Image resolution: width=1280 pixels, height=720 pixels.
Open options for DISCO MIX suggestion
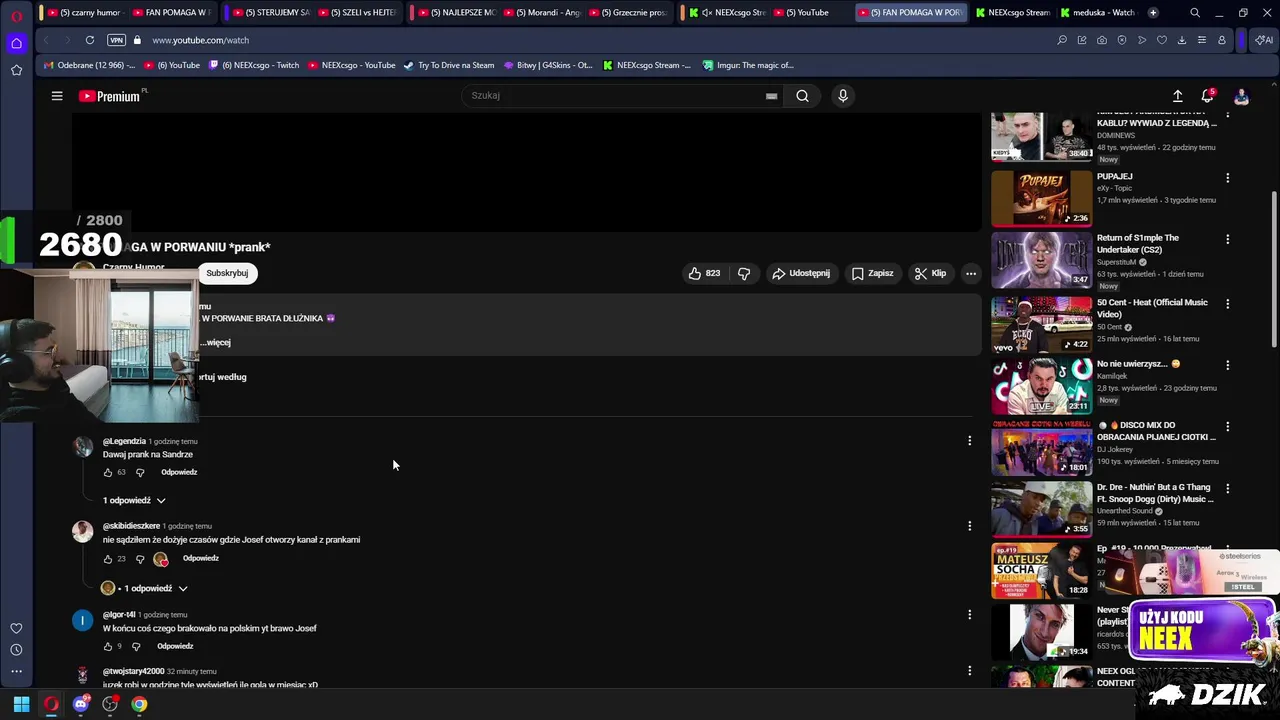click(1227, 427)
